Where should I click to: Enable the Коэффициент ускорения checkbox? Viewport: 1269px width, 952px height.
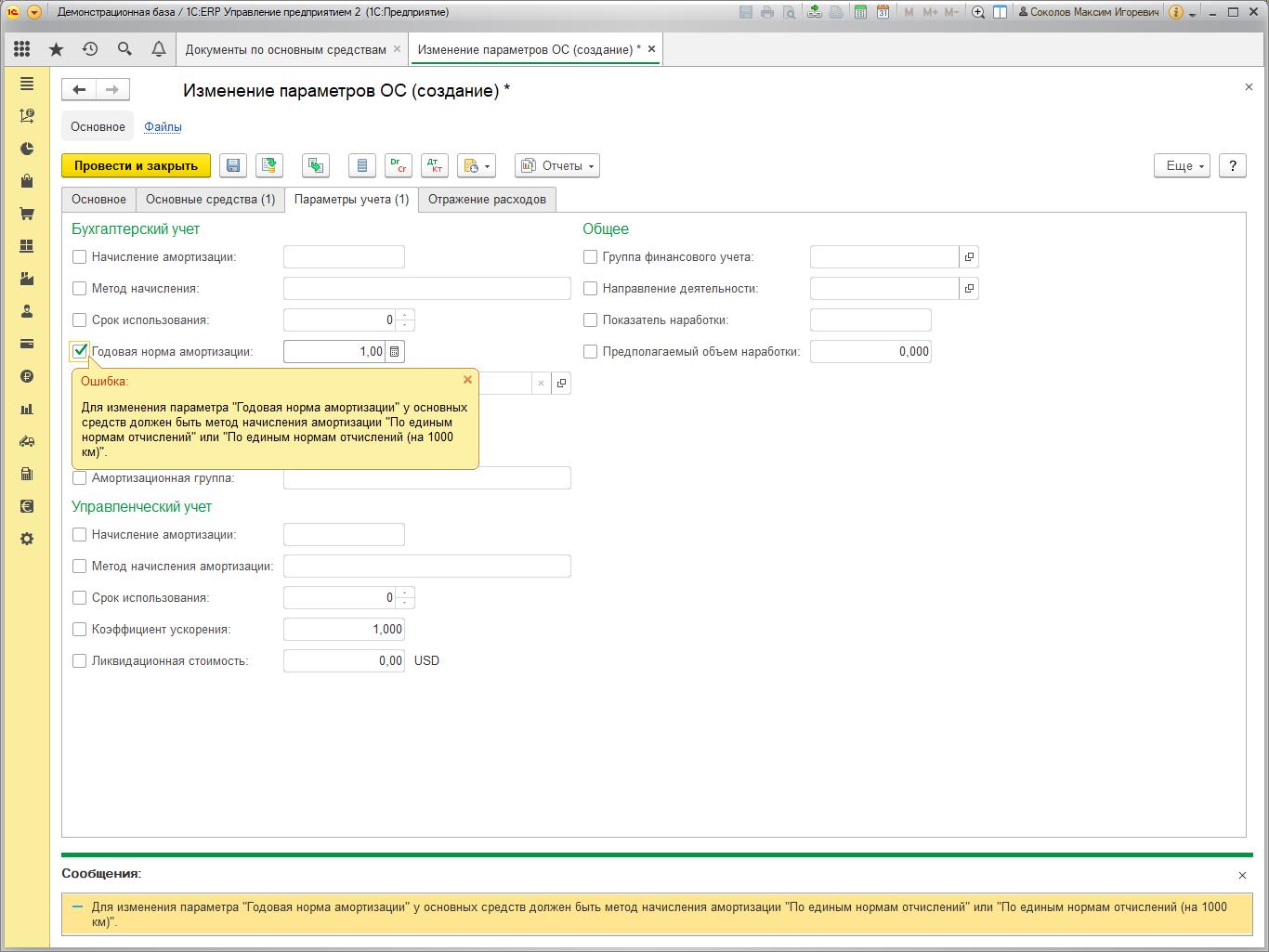(80, 630)
